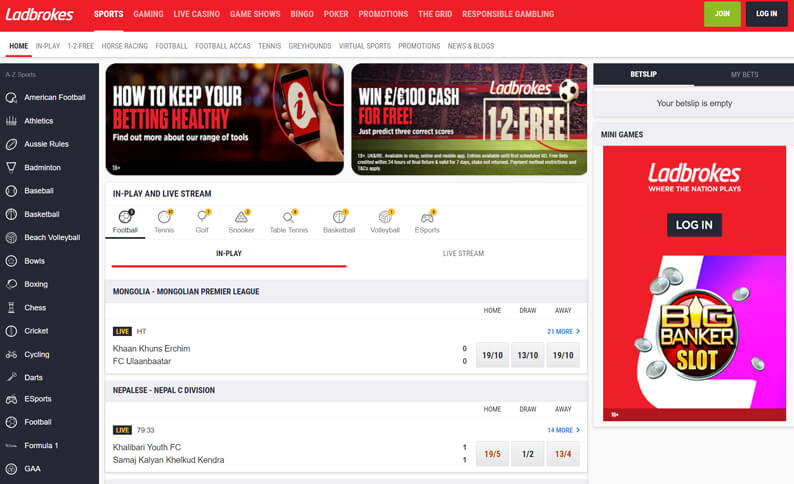
Task: Open the Win £/€100 Cash 1-2-Free banner
Action: click(469, 119)
